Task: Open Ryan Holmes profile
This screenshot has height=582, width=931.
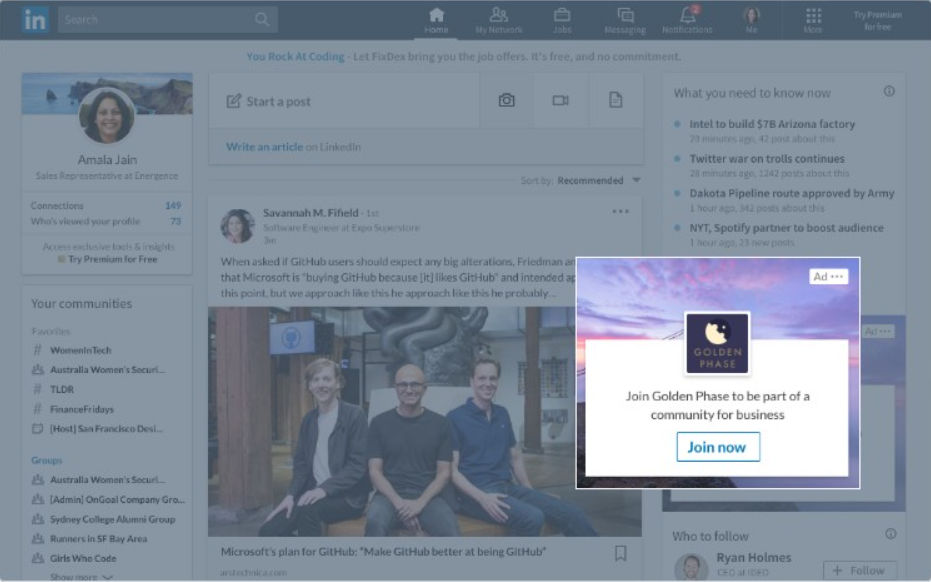Action: coord(753,558)
